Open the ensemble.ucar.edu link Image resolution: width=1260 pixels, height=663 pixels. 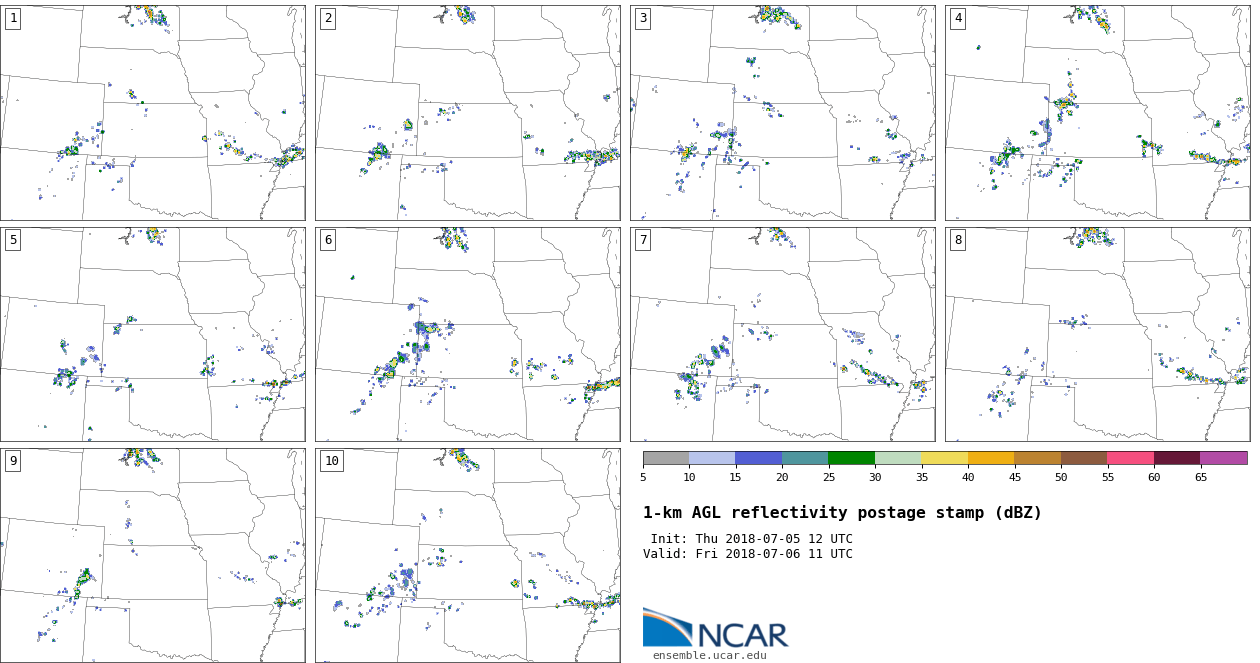pyautogui.click(x=710, y=656)
